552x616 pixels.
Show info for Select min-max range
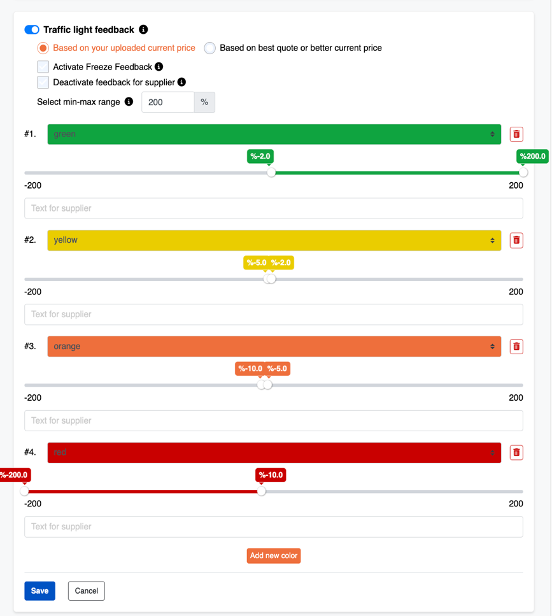point(129,102)
